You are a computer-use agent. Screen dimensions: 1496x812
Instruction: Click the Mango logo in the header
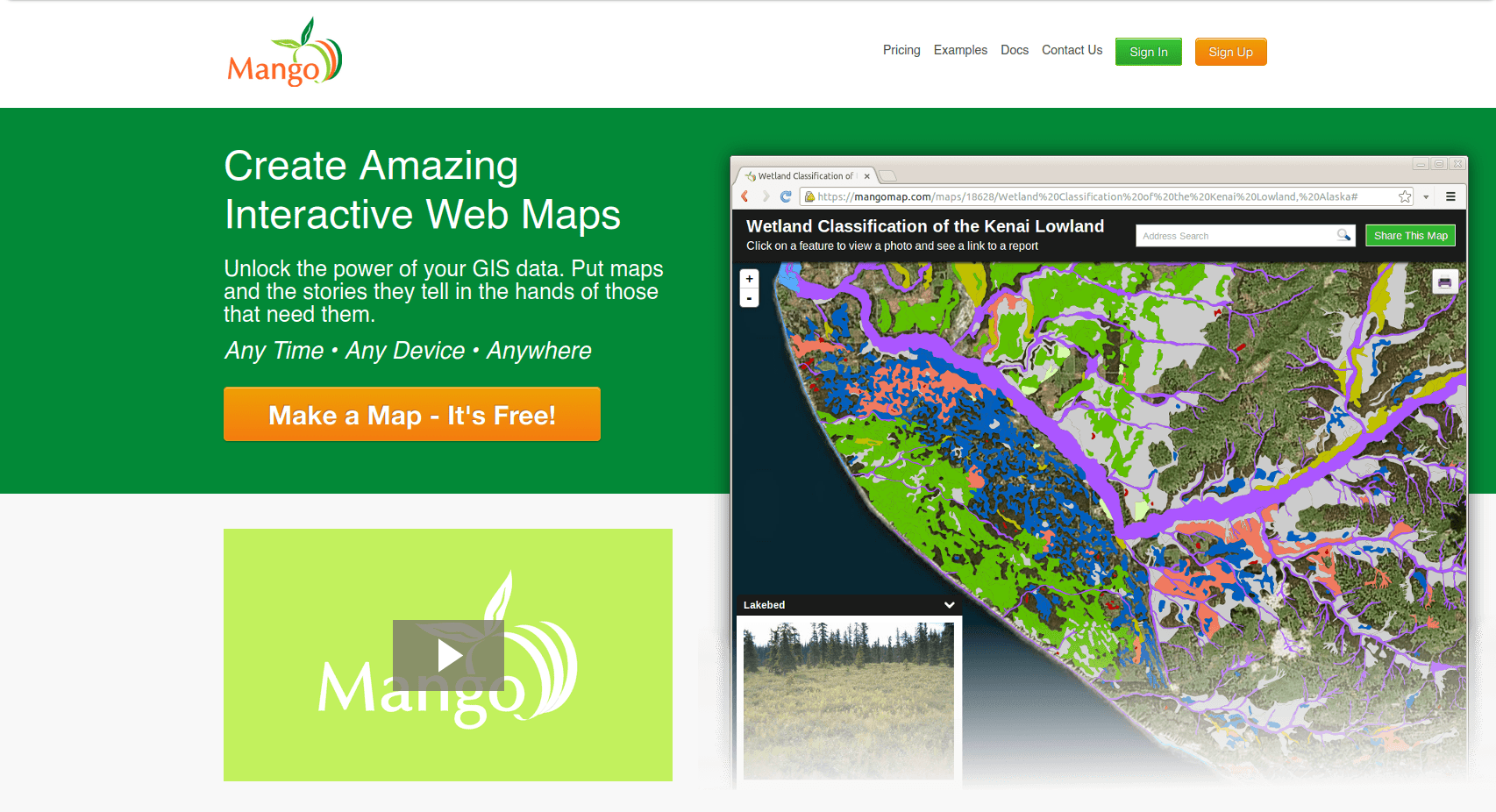[284, 52]
